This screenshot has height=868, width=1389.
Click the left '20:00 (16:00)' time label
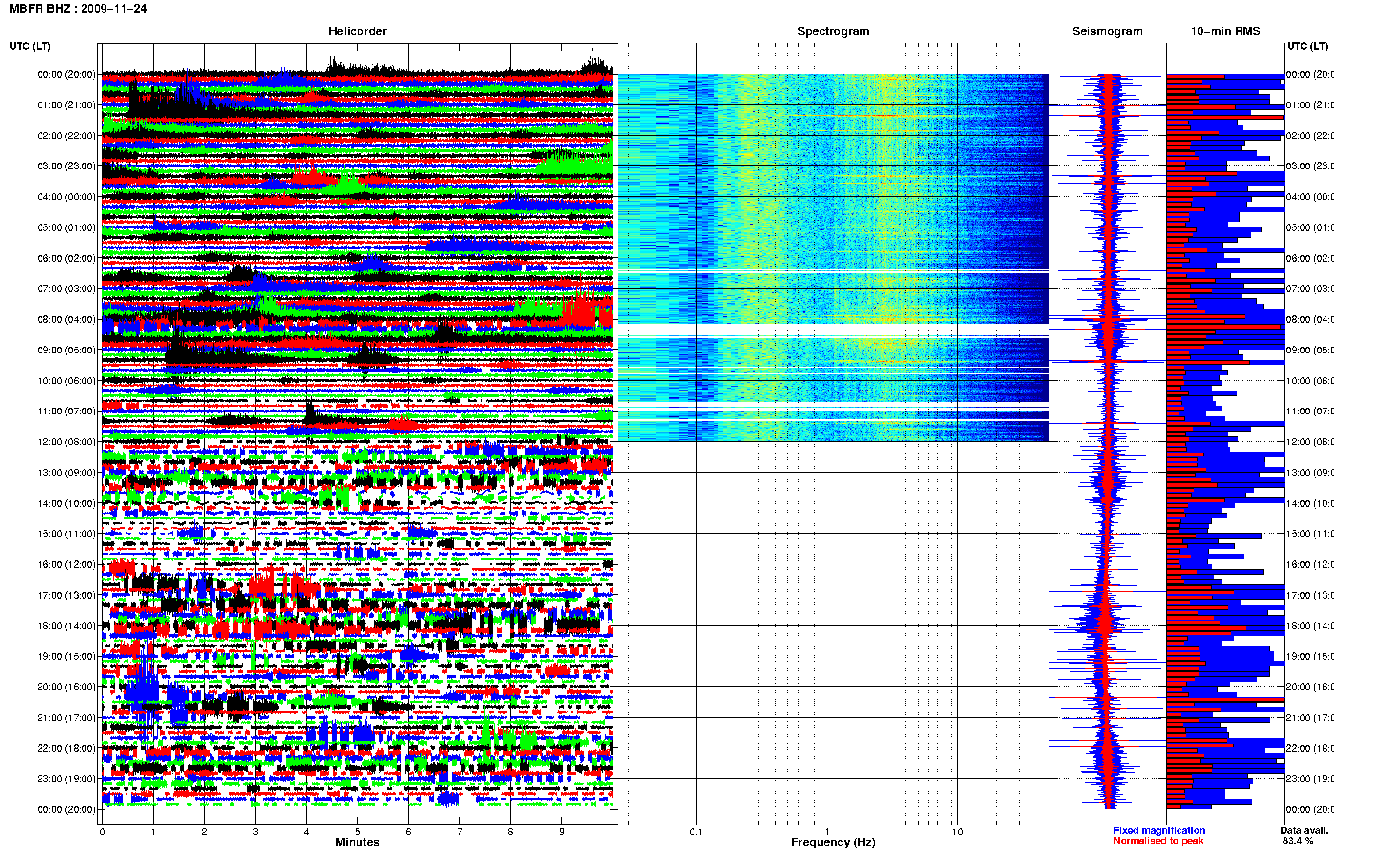[x=66, y=686]
